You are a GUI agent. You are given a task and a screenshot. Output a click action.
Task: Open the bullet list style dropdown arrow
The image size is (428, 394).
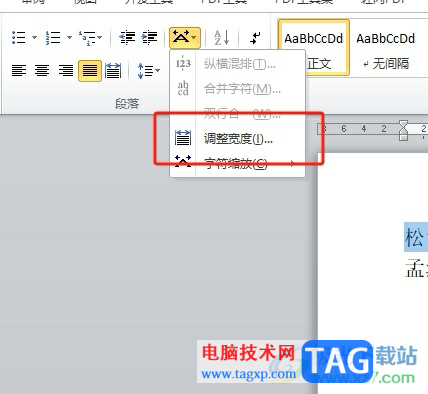[34, 37]
